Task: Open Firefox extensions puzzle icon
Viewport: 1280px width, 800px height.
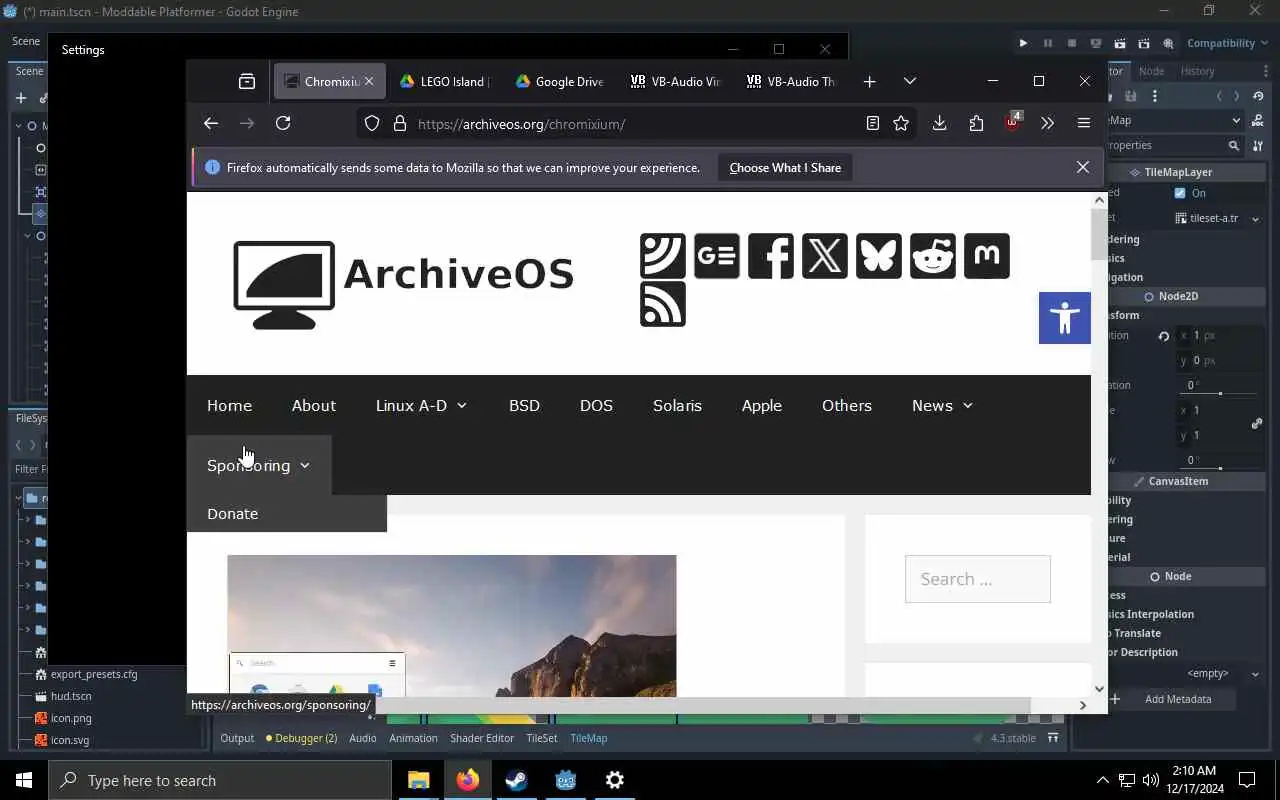Action: point(976,123)
